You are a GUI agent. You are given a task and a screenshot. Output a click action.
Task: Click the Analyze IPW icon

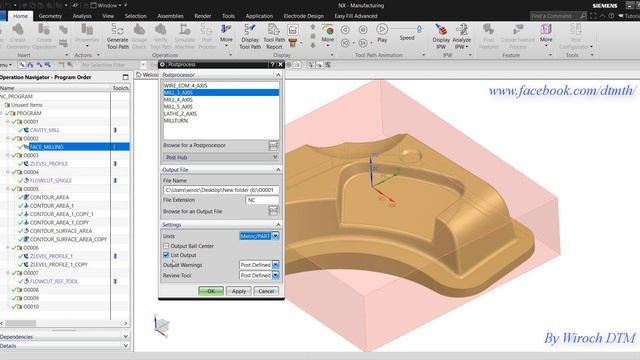coord(462,36)
